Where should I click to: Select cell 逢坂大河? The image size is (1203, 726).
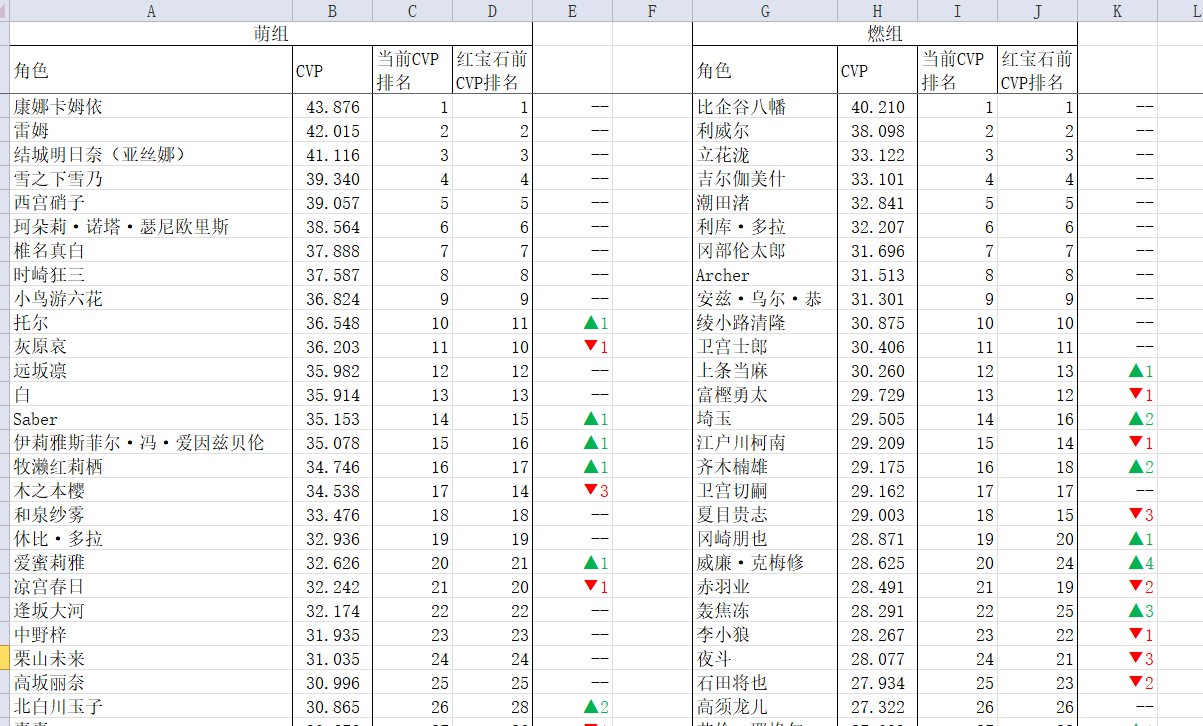151,610
